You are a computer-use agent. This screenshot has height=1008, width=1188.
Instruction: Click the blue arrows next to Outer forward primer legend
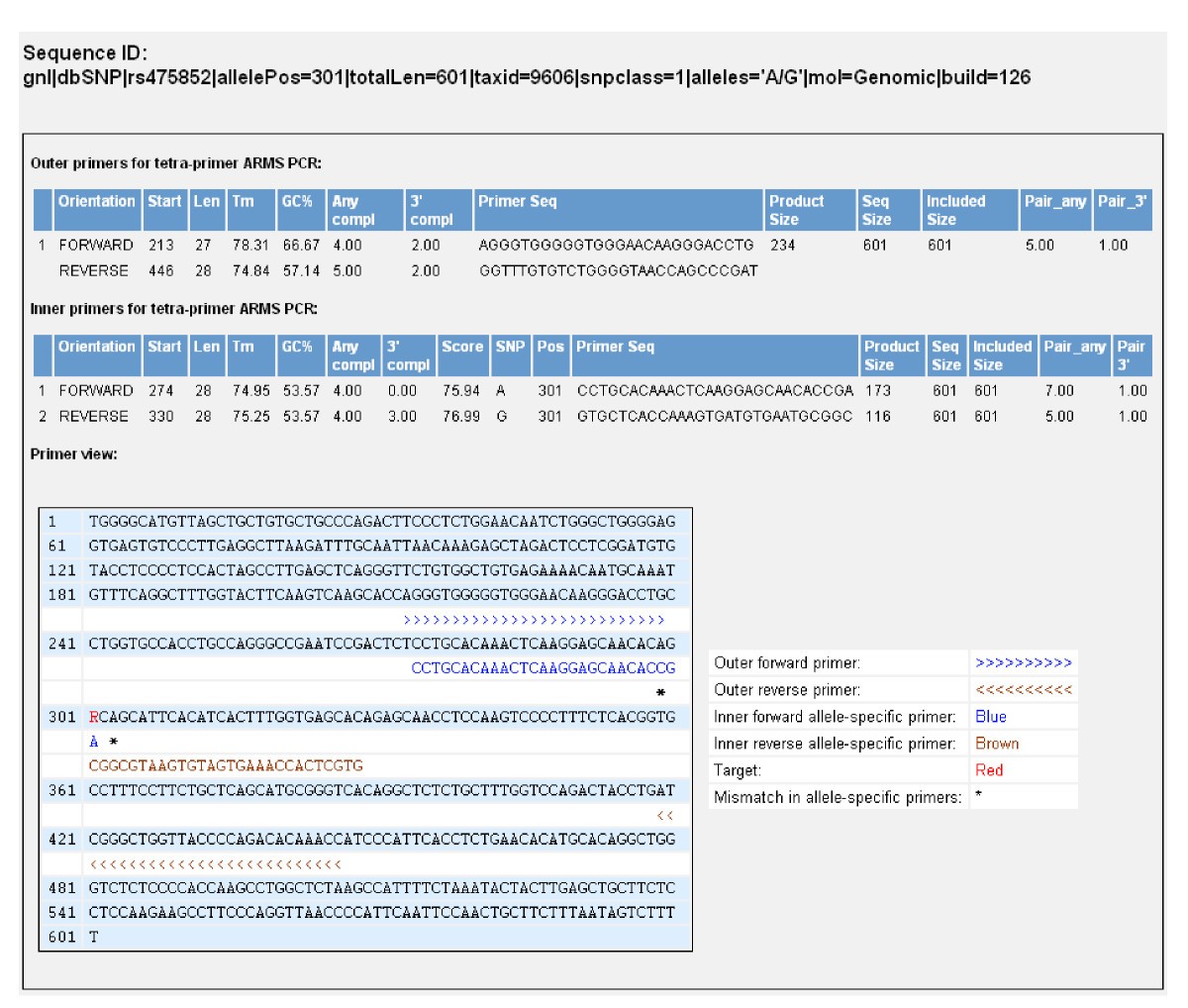(1023, 663)
